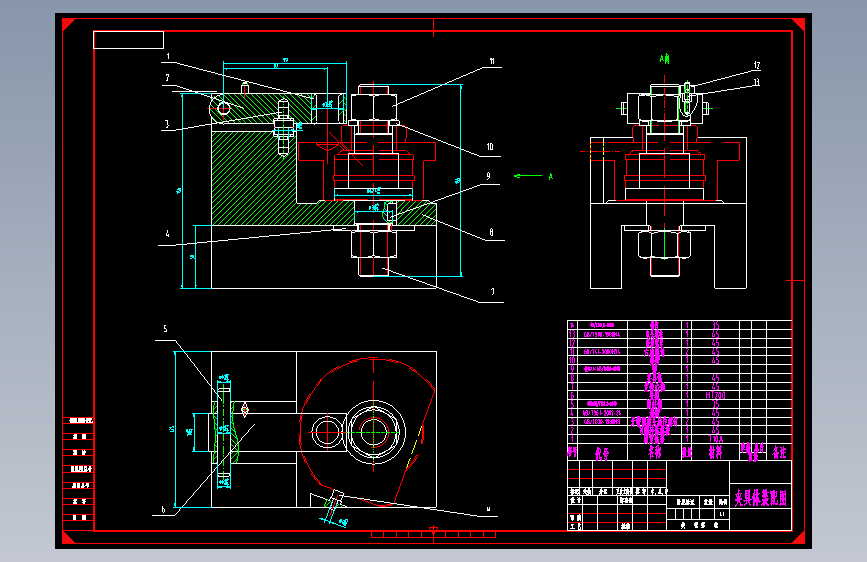
Task: Select the HT200 material cell in parts list
Action: click(x=715, y=395)
